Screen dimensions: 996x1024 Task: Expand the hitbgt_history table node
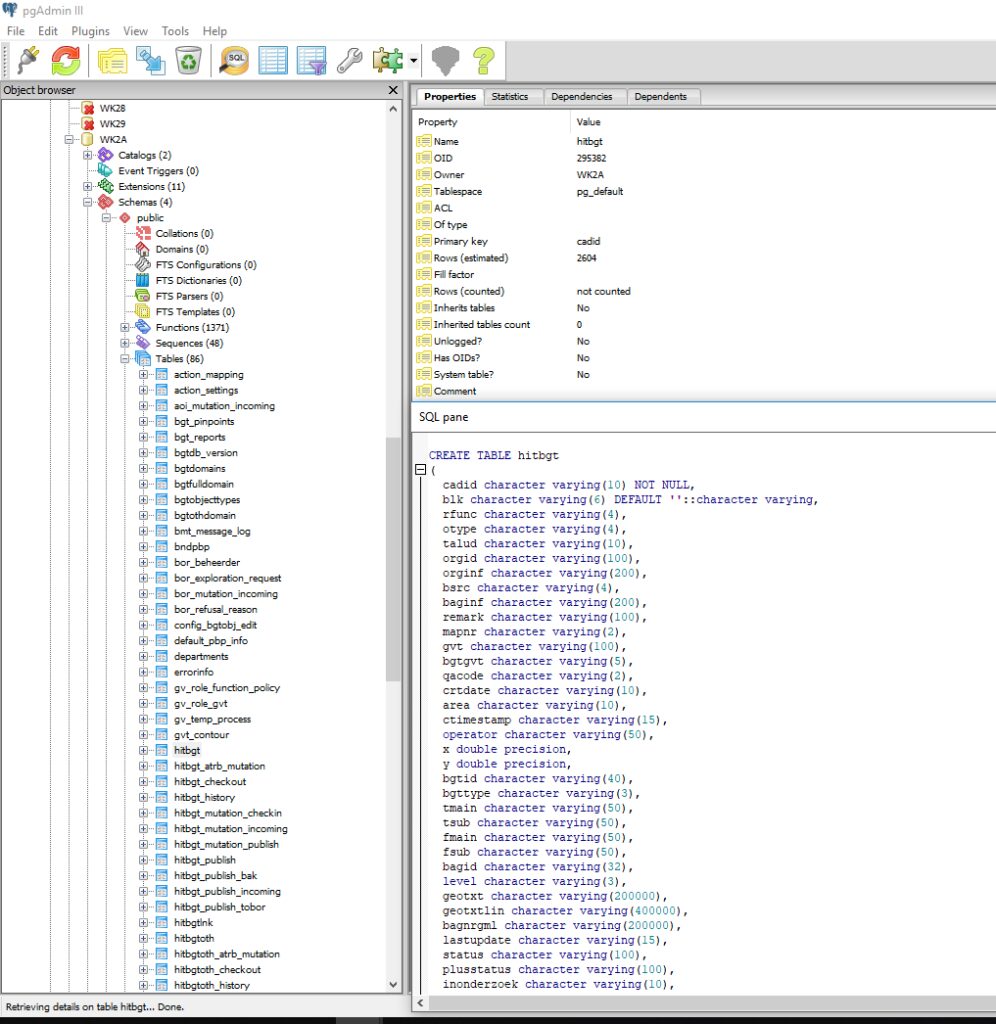(x=143, y=797)
